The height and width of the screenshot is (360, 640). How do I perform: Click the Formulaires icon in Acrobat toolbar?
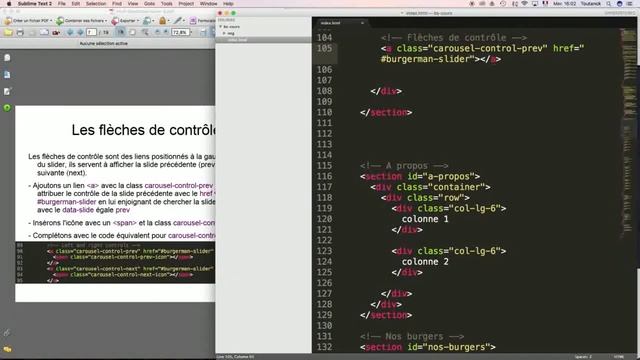tap(193, 20)
